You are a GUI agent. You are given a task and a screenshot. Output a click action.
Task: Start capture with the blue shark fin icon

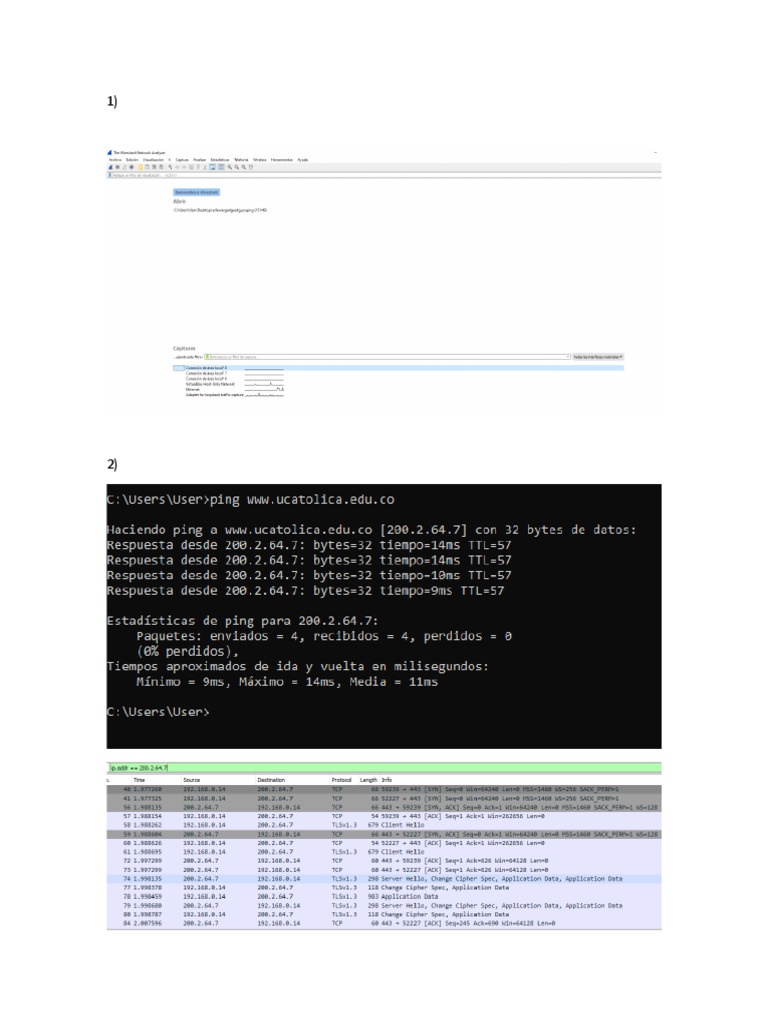coord(110,167)
